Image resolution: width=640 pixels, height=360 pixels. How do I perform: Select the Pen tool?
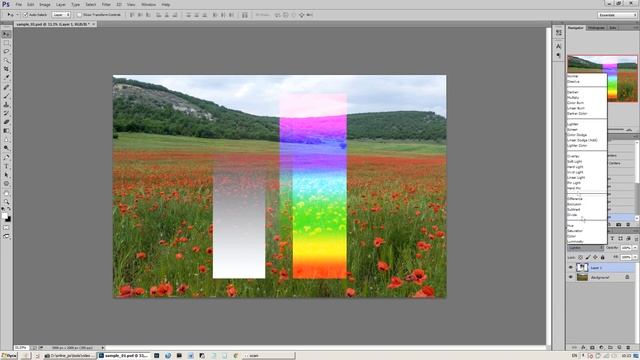pos(6,157)
